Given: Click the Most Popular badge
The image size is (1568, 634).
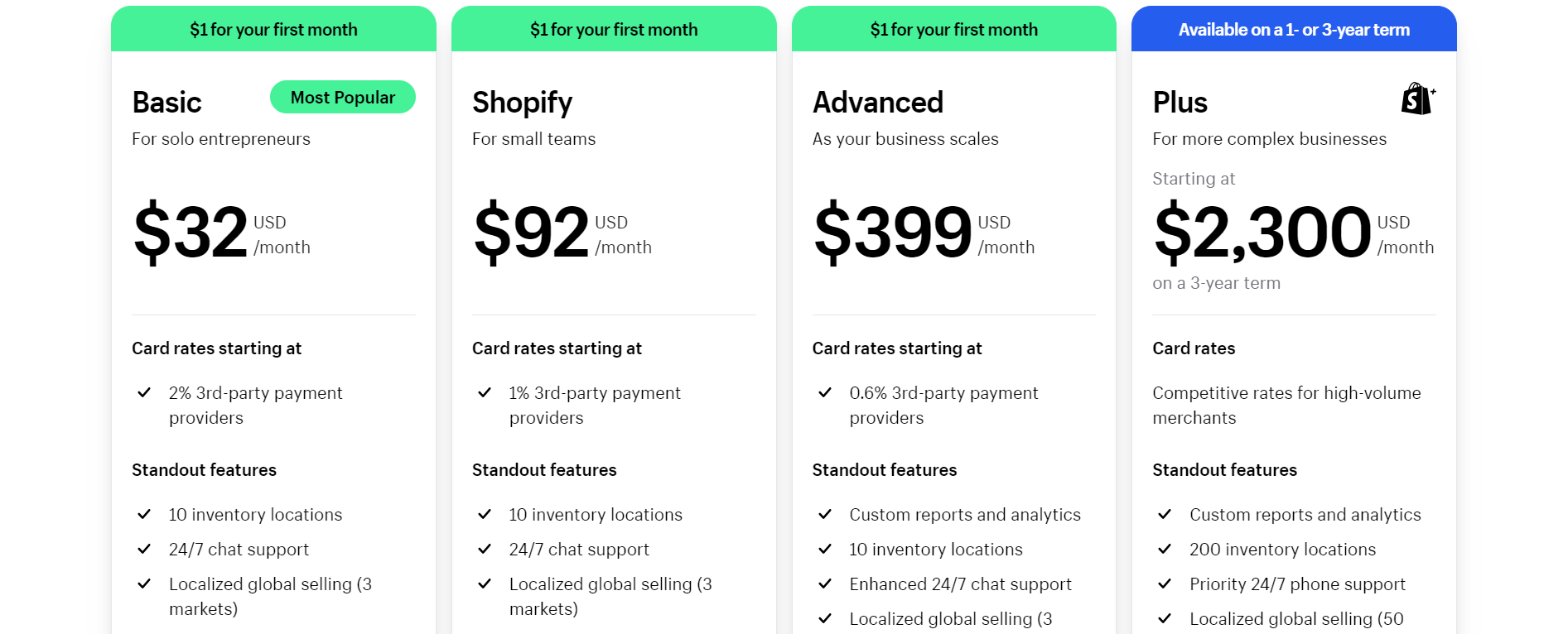Looking at the screenshot, I should coord(342,98).
